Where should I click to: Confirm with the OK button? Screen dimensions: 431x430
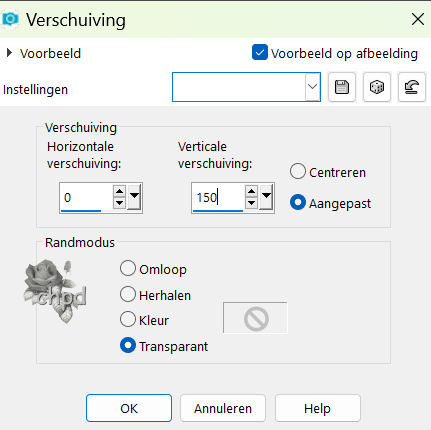click(x=129, y=408)
